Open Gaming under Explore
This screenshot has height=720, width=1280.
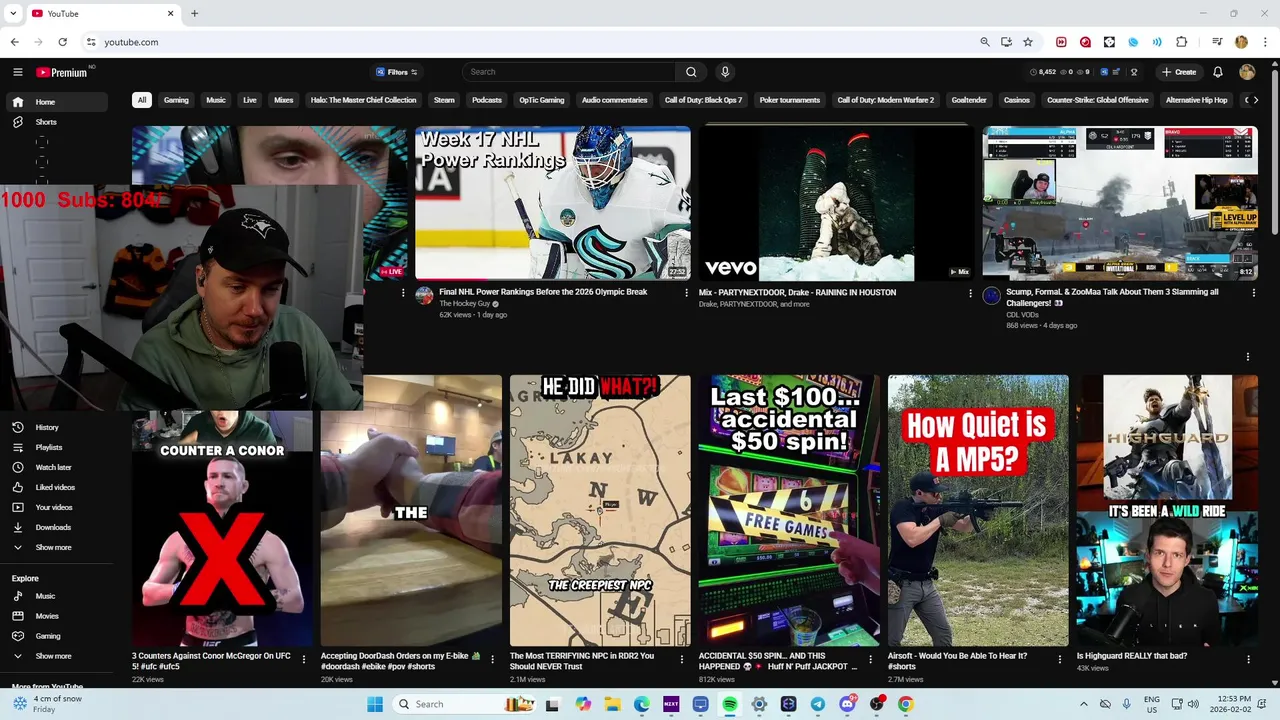click(58, 636)
